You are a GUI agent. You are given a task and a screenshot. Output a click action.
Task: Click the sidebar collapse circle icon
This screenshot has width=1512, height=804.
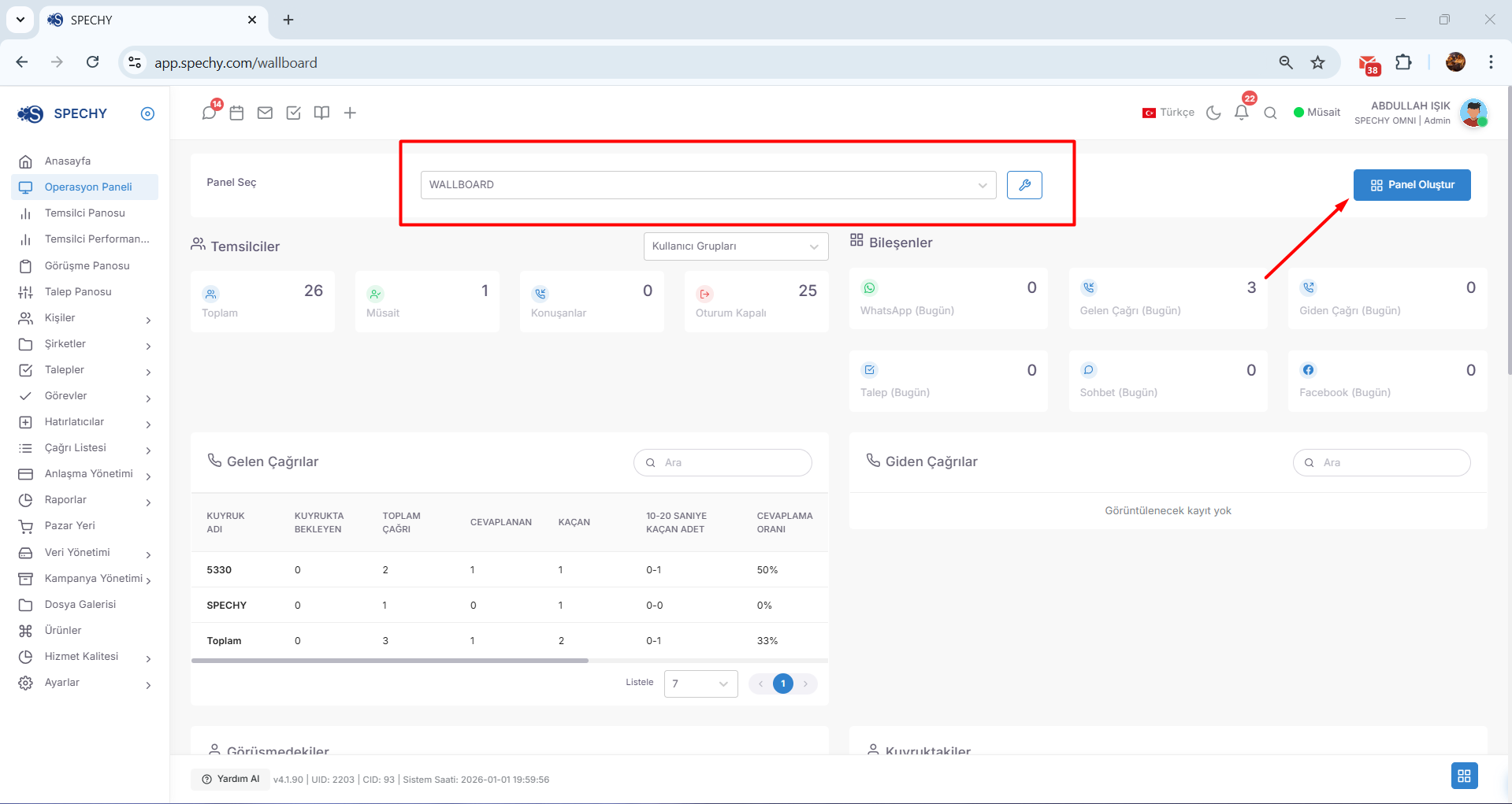coord(147,113)
